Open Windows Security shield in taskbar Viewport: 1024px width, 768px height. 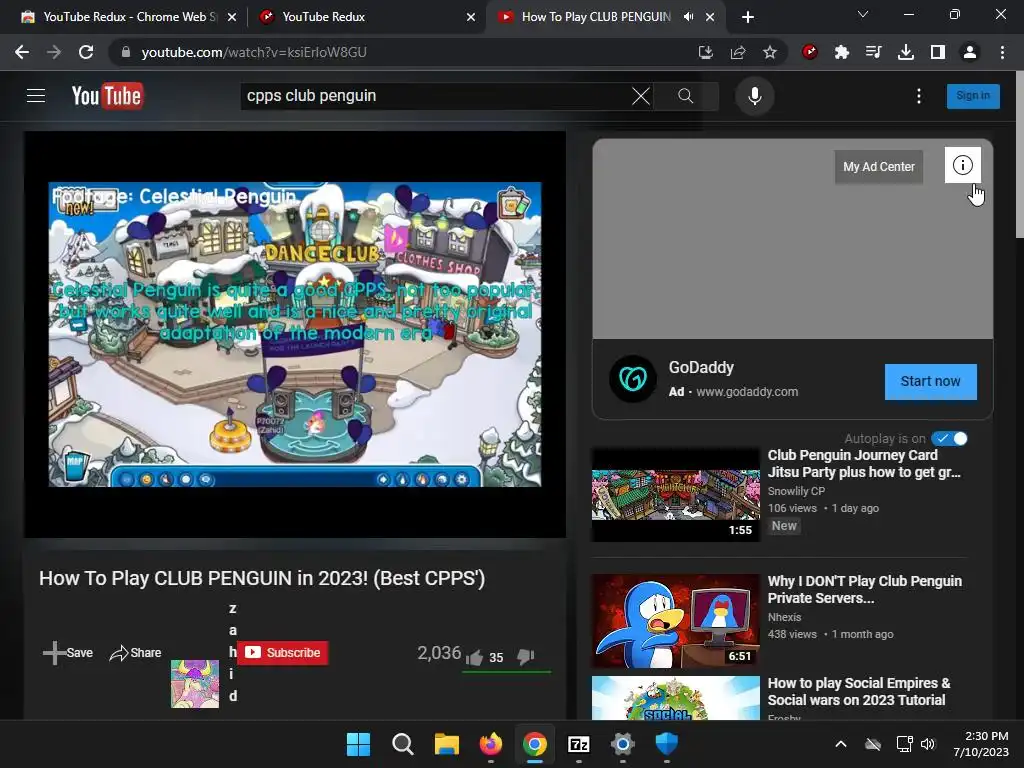[x=667, y=744]
